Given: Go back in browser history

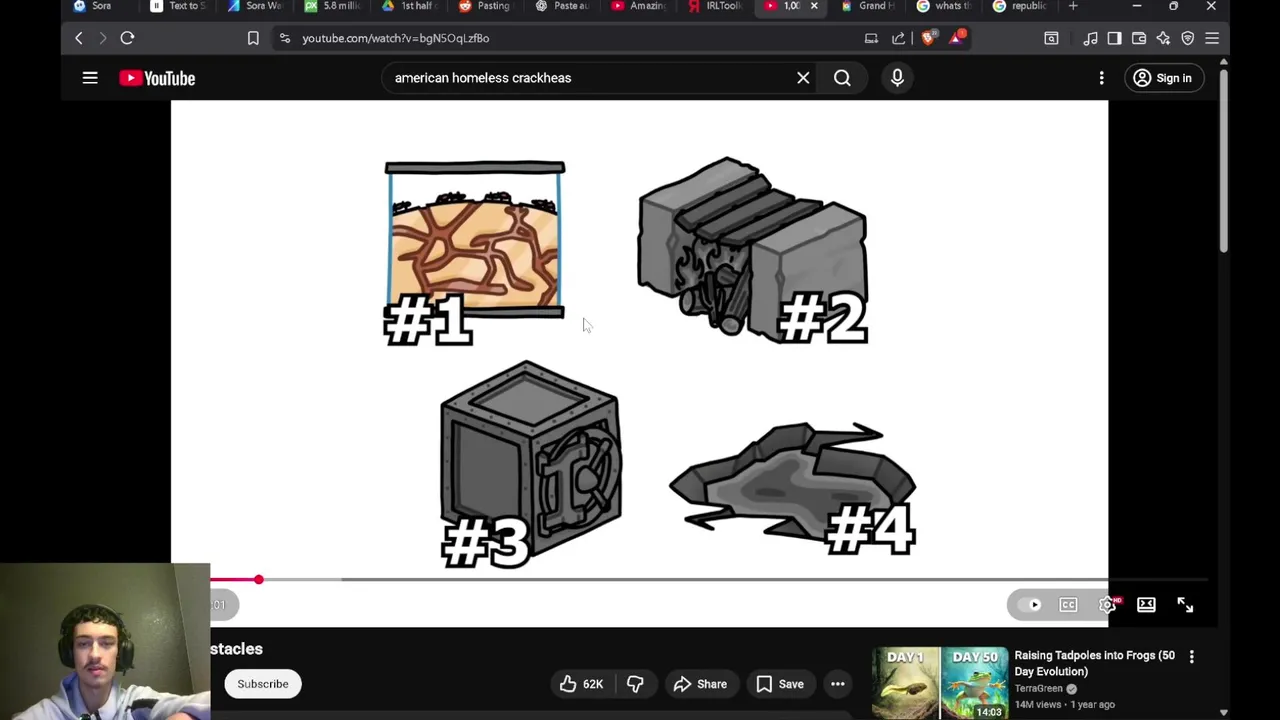Looking at the screenshot, I should point(79,38).
